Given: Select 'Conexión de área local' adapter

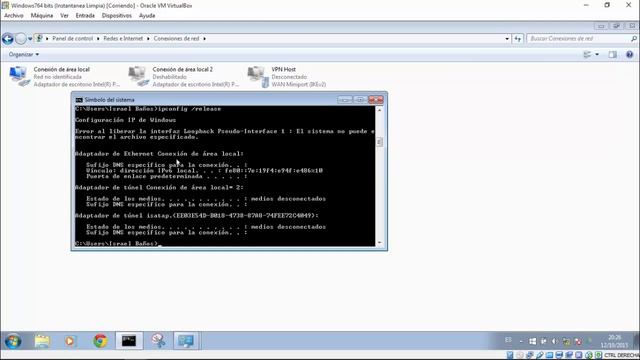Looking at the screenshot, I should [64, 77].
